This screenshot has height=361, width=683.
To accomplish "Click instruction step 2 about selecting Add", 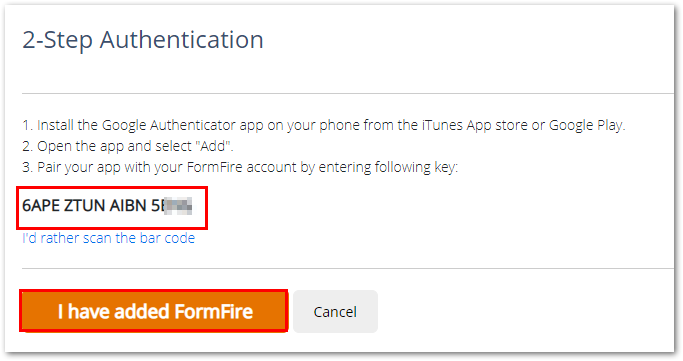I will 128,146.
